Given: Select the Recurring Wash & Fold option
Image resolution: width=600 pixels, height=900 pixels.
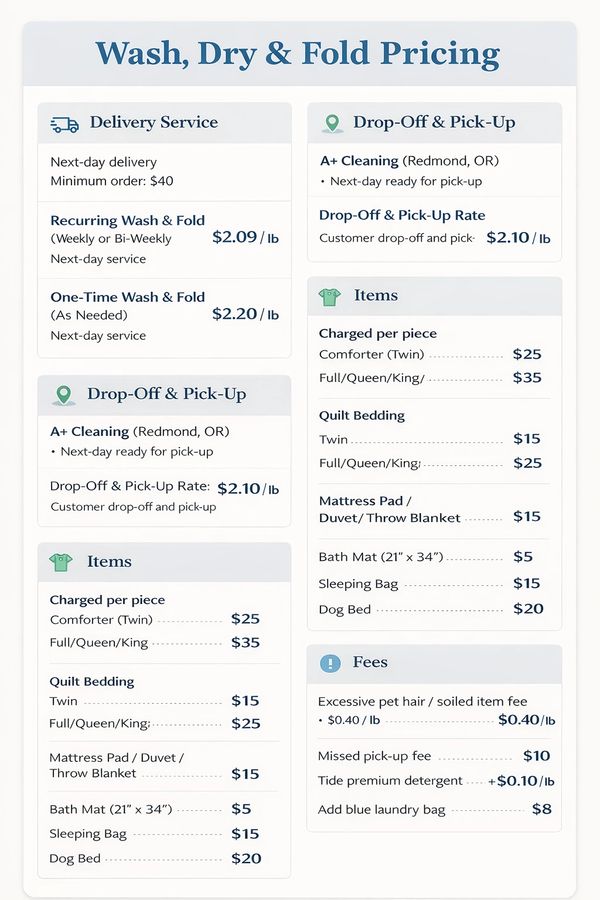Looking at the screenshot, I should click(x=127, y=220).
